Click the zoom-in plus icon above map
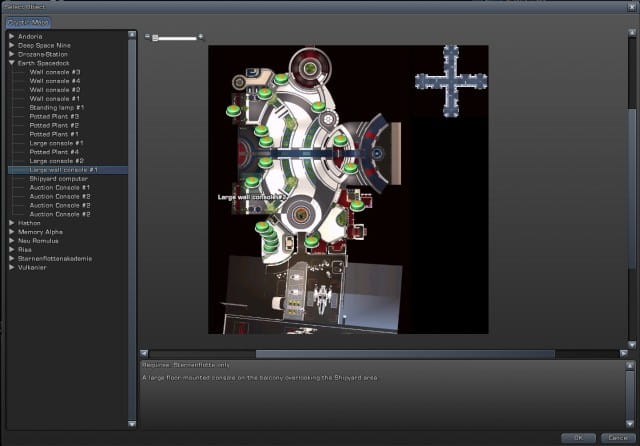Image resolution: width=640 pixels, height=446 pixels. [x=201, y=37]
